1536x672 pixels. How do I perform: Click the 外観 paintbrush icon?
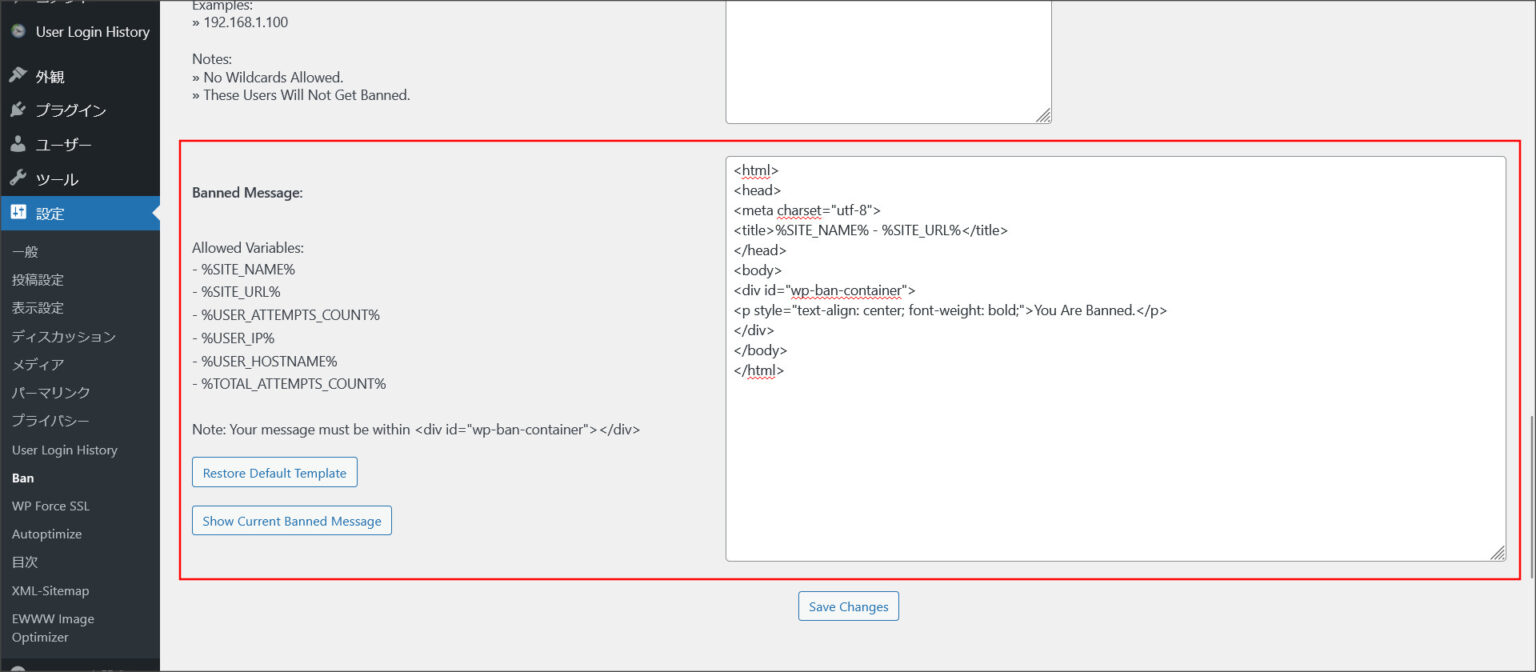pyautogui.click(x=18, y=76)
